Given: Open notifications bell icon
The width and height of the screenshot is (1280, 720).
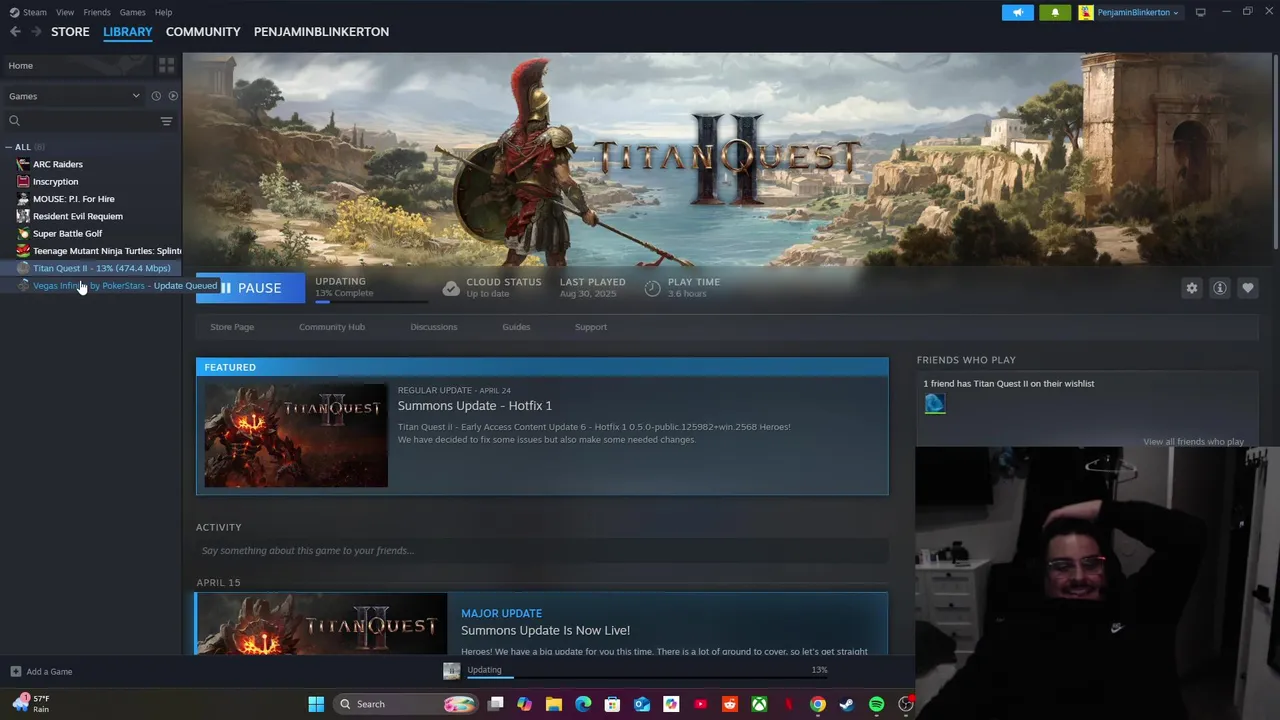Looking at the screenshot, I should (x=1054, y=12).
